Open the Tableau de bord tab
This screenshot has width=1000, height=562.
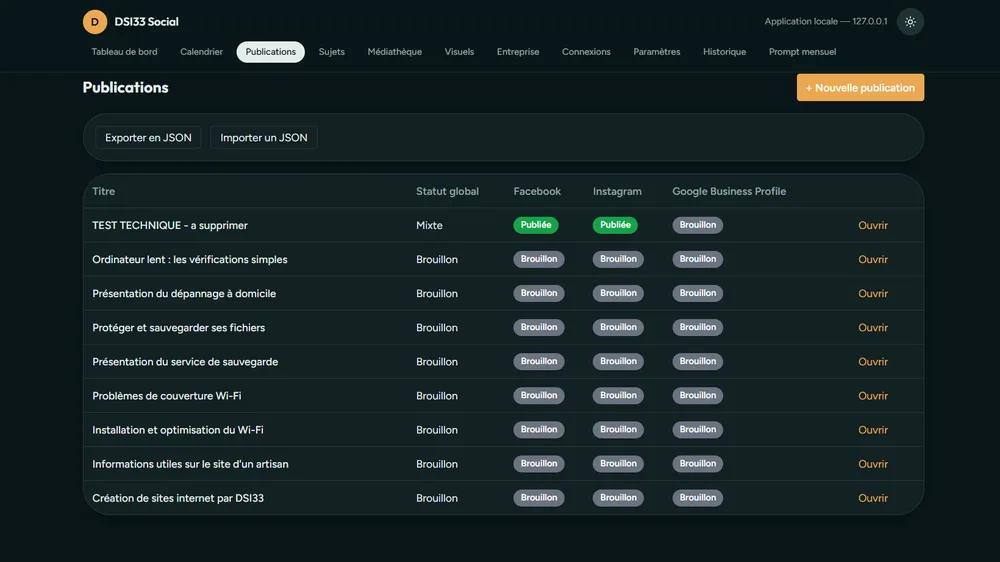tap(124, 52)
